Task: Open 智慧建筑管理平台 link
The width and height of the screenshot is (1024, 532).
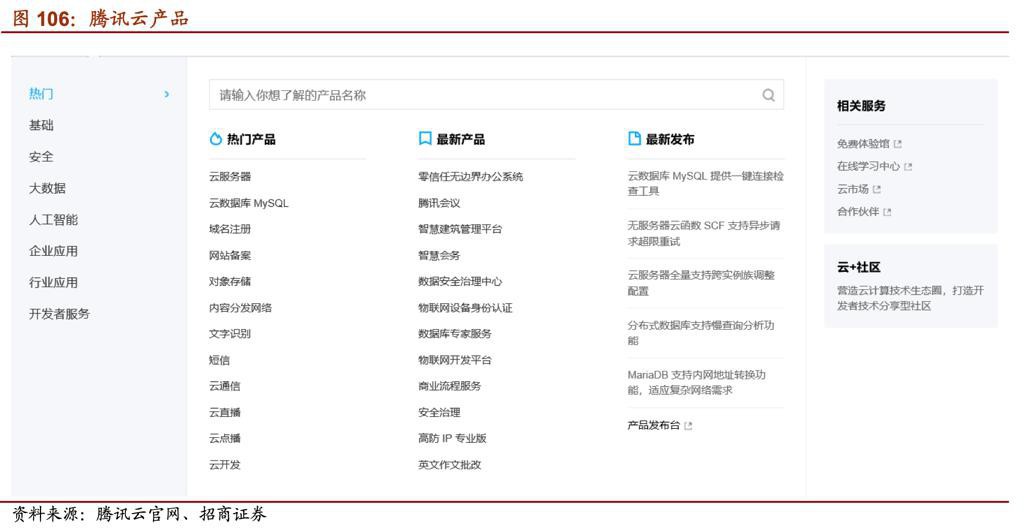Action: tap(460, 229)
